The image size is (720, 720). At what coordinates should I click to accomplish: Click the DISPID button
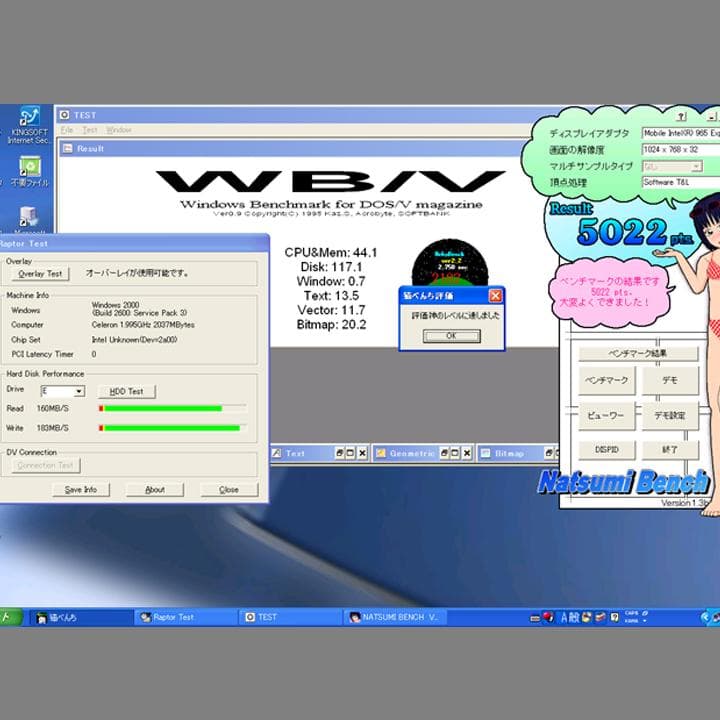607,449
